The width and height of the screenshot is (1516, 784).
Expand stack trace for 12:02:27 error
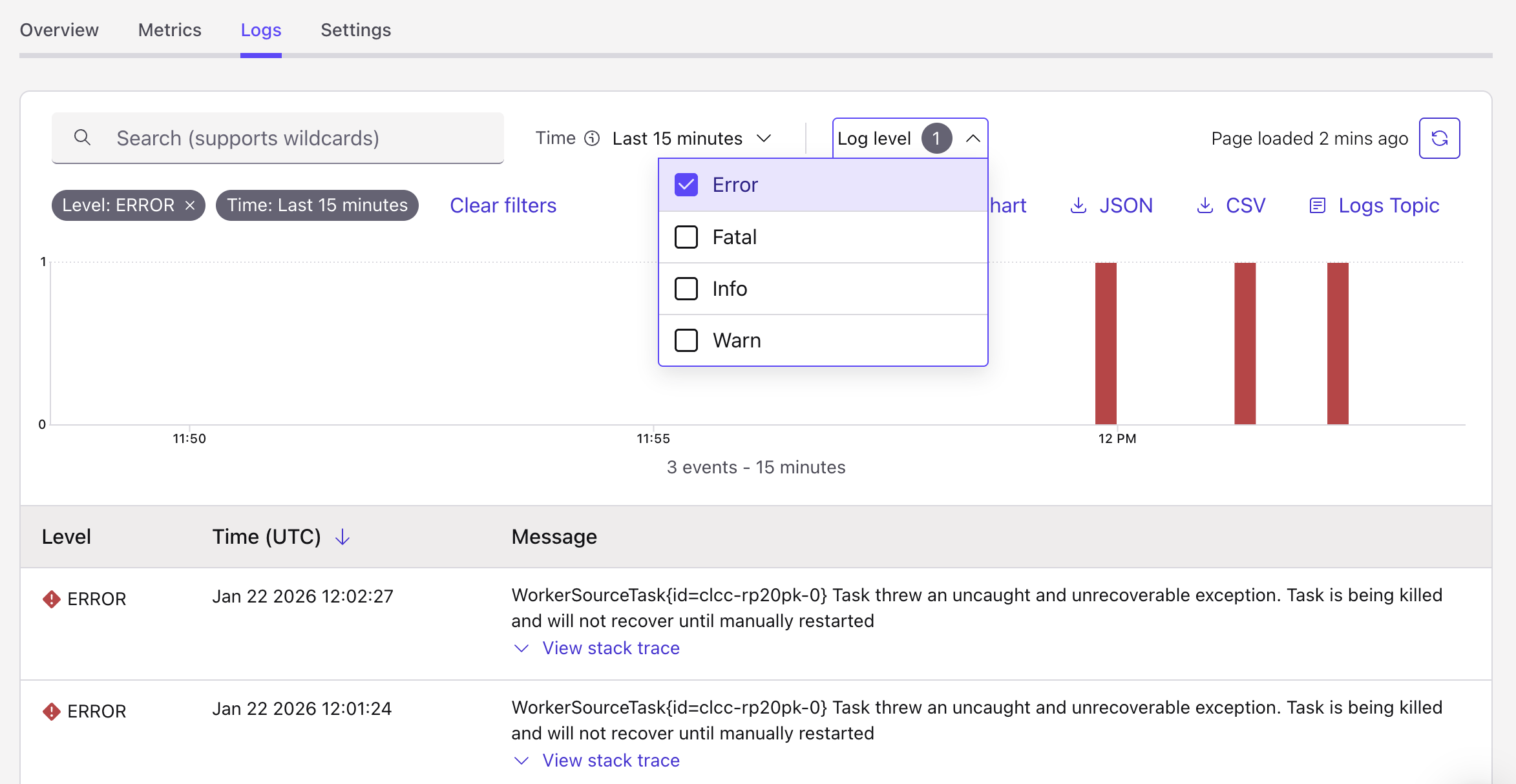(x=610, y=648)
